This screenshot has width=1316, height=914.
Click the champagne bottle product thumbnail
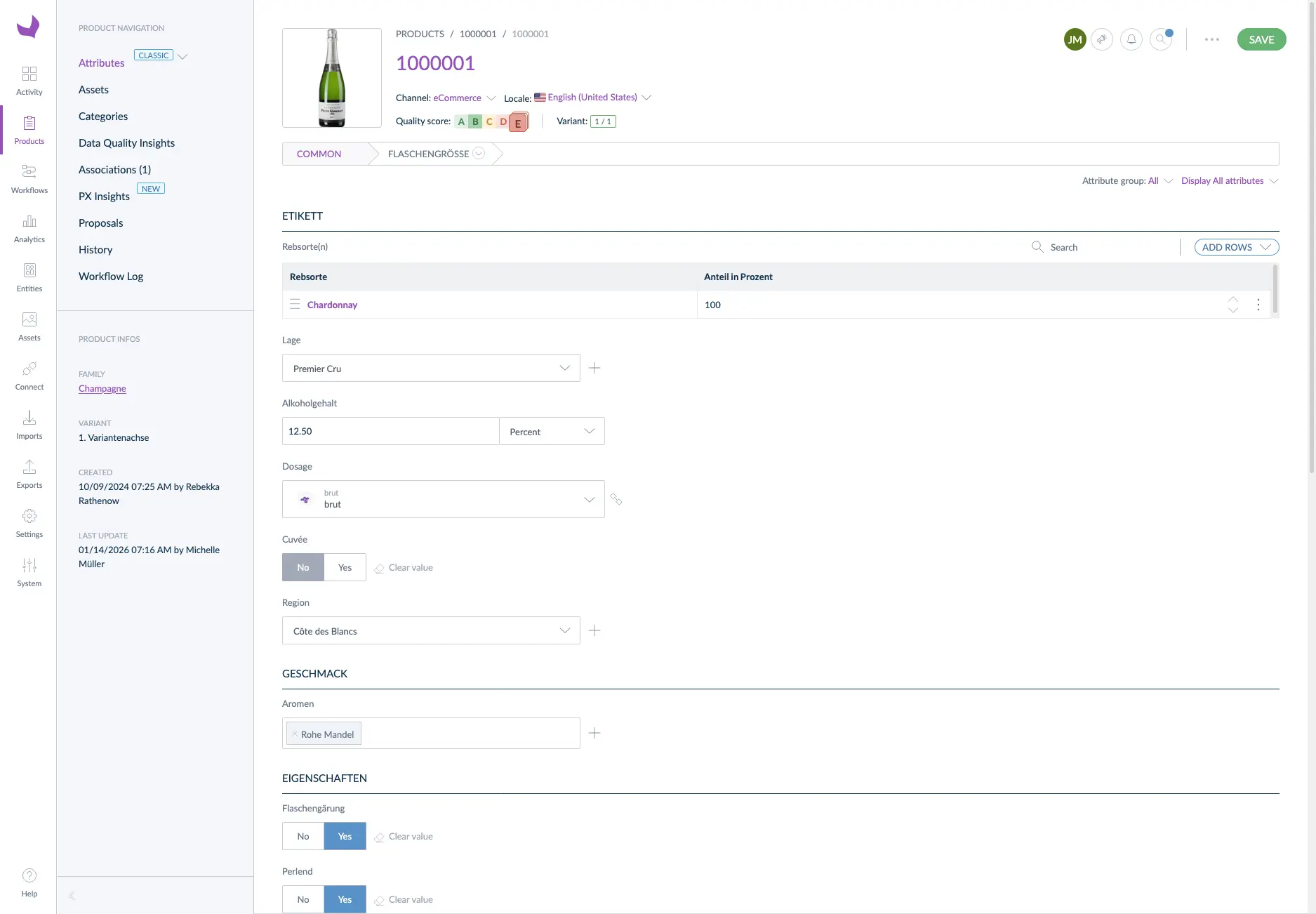(331, 78)
